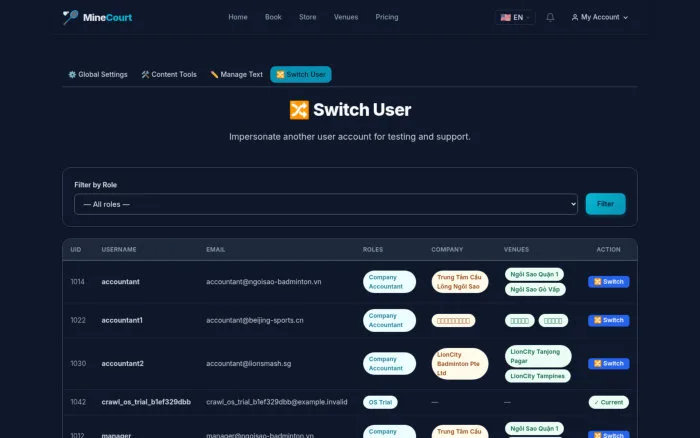The height and width of the screenshot is (438, 700).
Task: Open the Pricing menu item
Action: point(387,17)
